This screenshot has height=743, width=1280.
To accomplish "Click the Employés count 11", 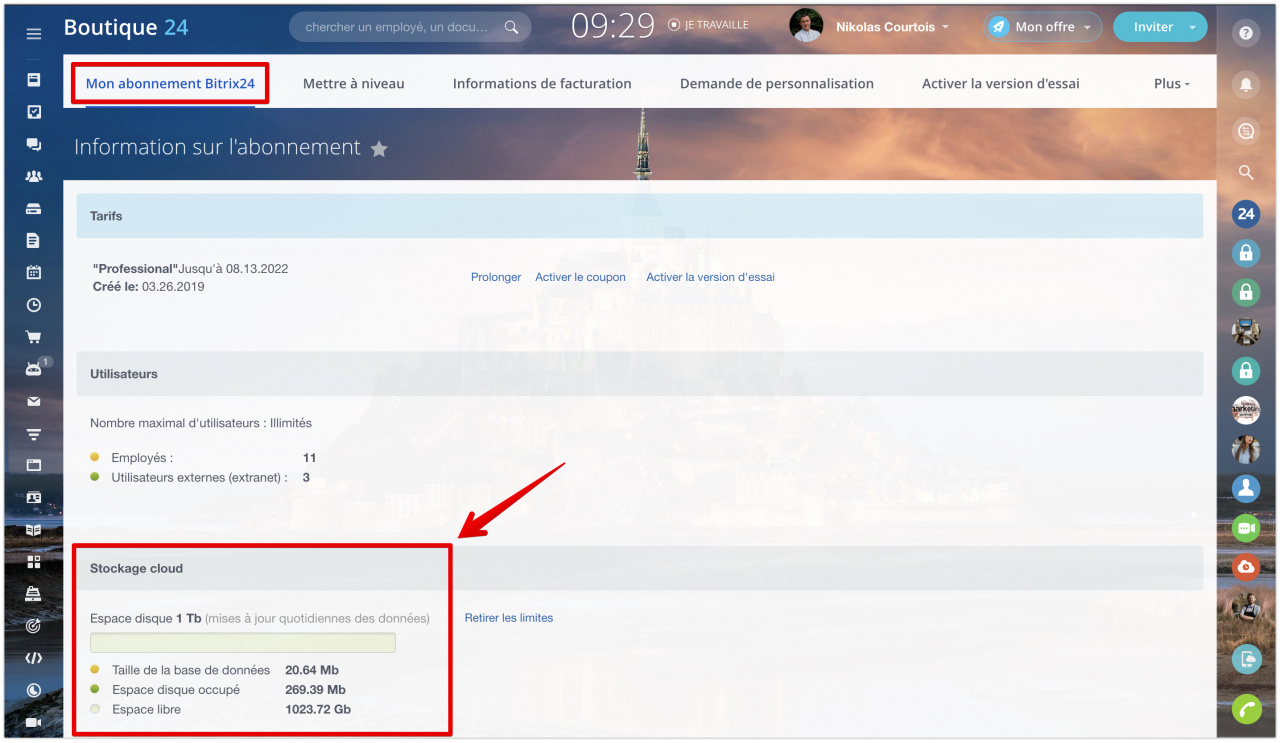I will click(x=309, y=458).
